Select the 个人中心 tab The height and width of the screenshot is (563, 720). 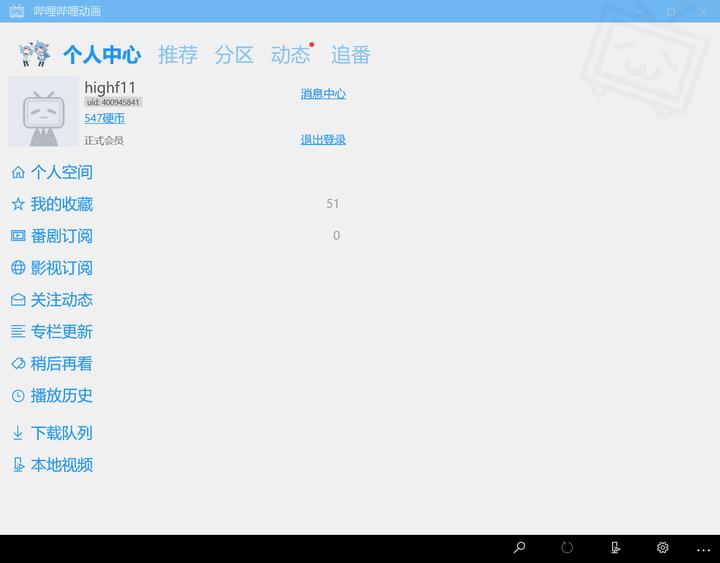102,55
